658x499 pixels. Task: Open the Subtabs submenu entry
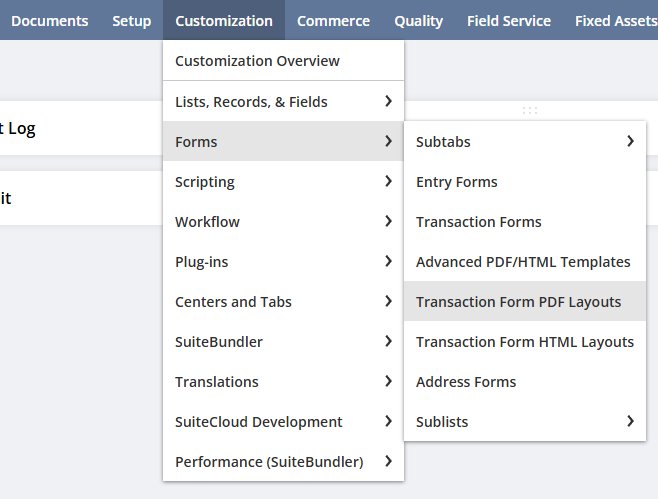[525, 141]
